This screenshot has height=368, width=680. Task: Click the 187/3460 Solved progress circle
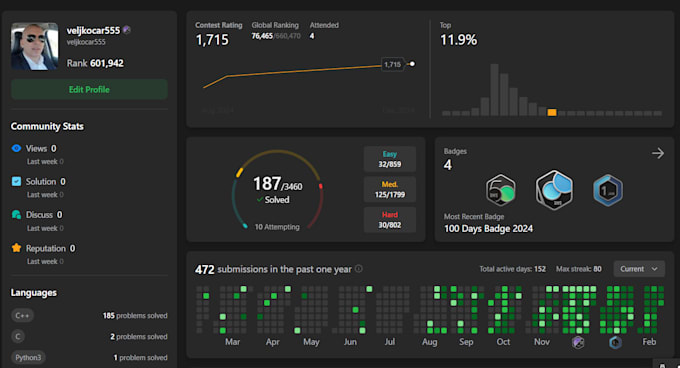coord(278,189)
